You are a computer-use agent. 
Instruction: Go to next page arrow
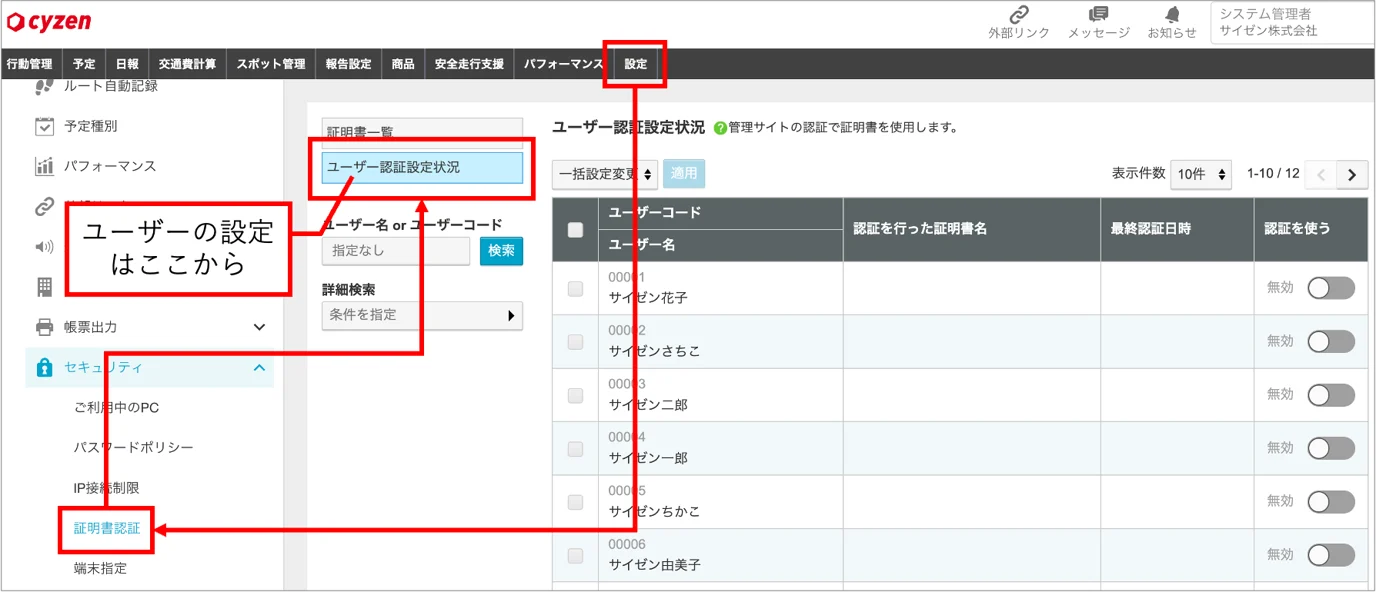pyautogui.click(x=1352, y=174)
